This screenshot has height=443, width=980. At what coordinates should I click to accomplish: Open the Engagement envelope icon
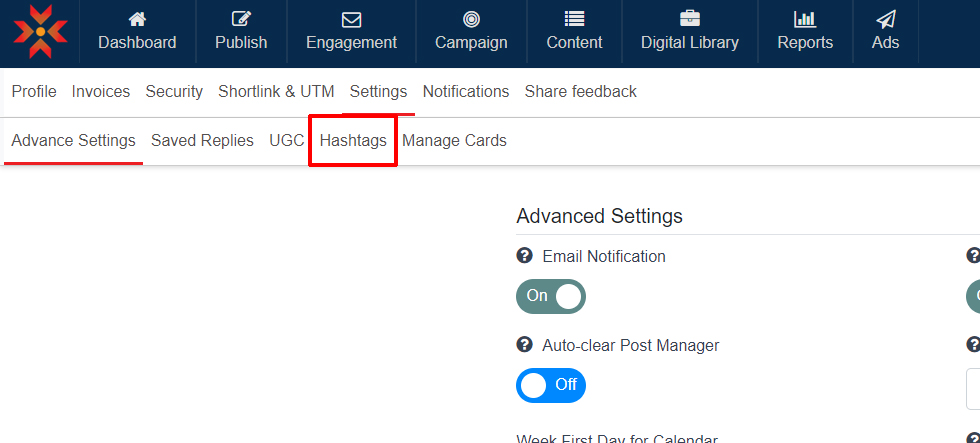pos(351,19)
